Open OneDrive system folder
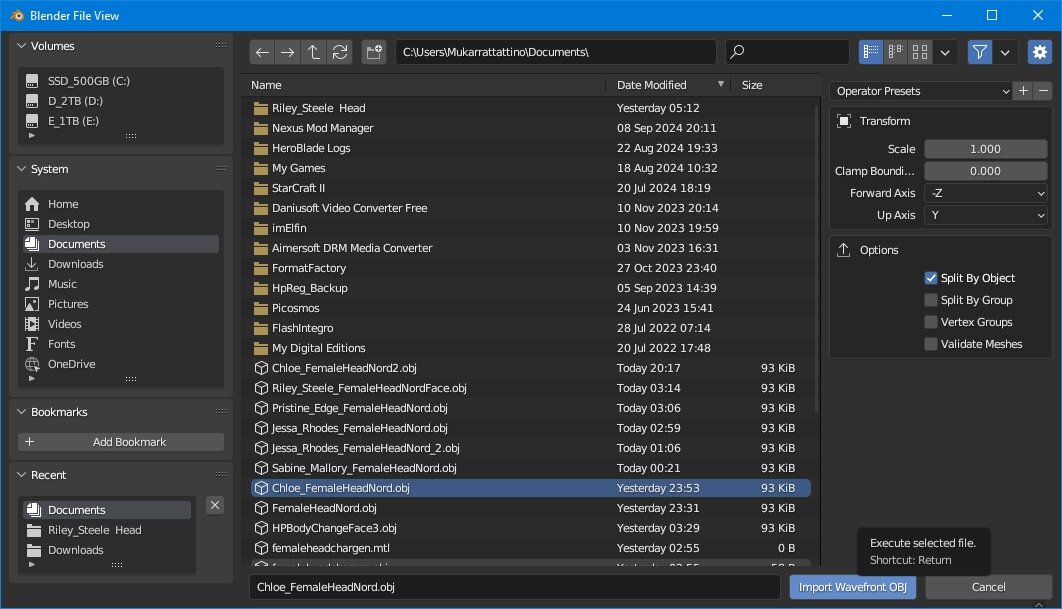This screenshot has height=609, width=1062. pyautogui.click(x=121, y=364)
